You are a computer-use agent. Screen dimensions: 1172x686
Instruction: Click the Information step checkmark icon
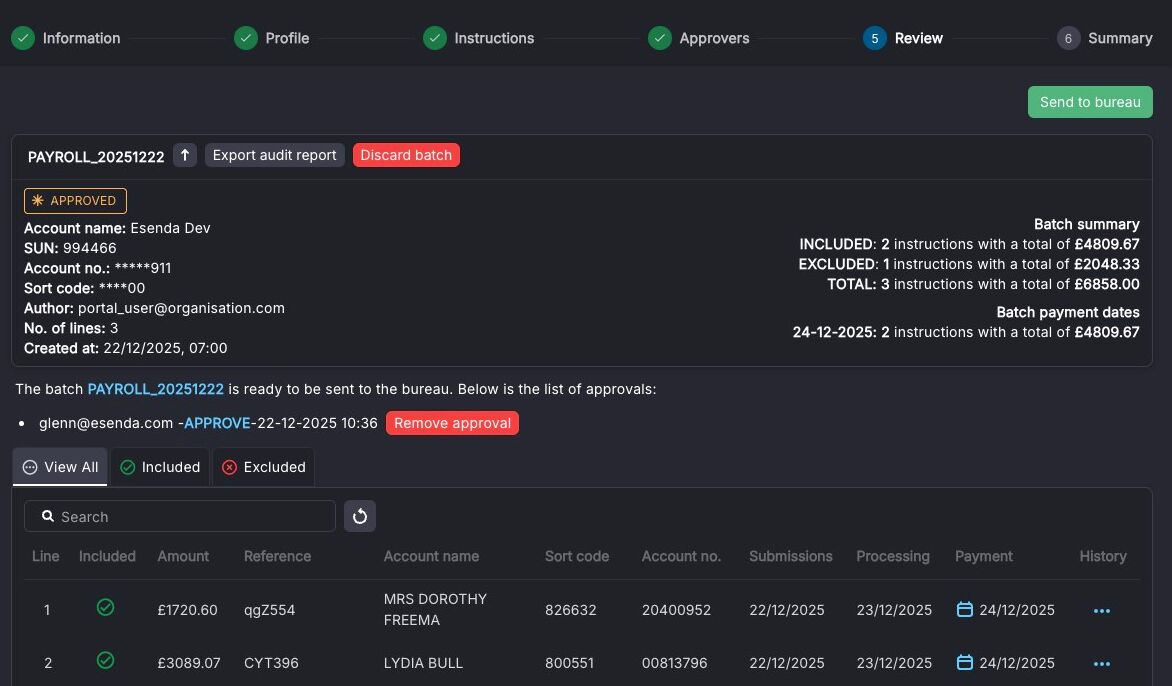[23, 38]
